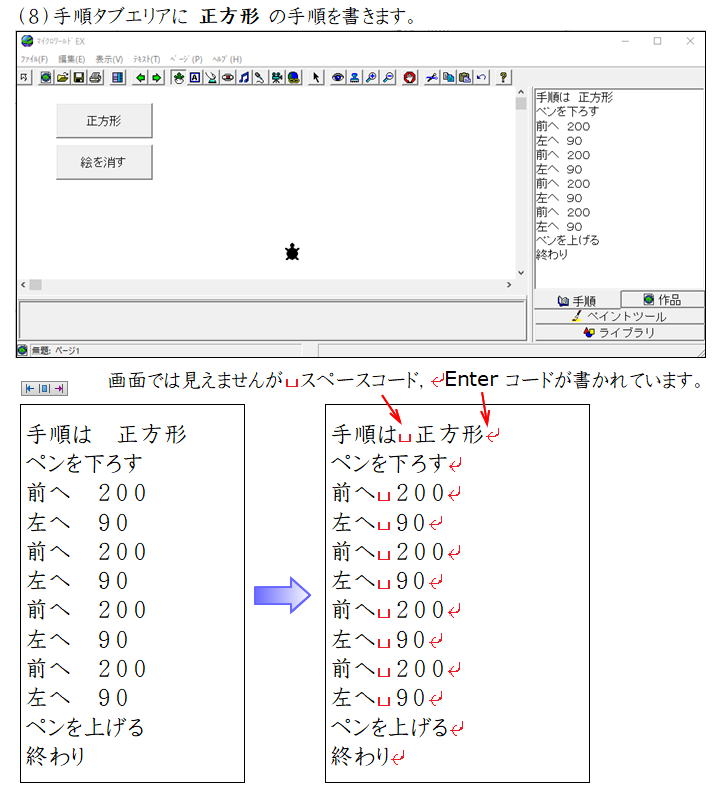The height and width of the screenshot is (809, 719).
Task: Click the magnifier zoom-out icon
Action: (x=388, y=77)
